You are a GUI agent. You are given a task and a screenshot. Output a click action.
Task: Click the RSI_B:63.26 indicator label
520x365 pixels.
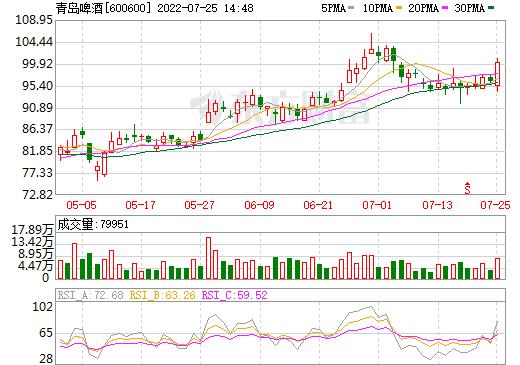coord(162,295)
